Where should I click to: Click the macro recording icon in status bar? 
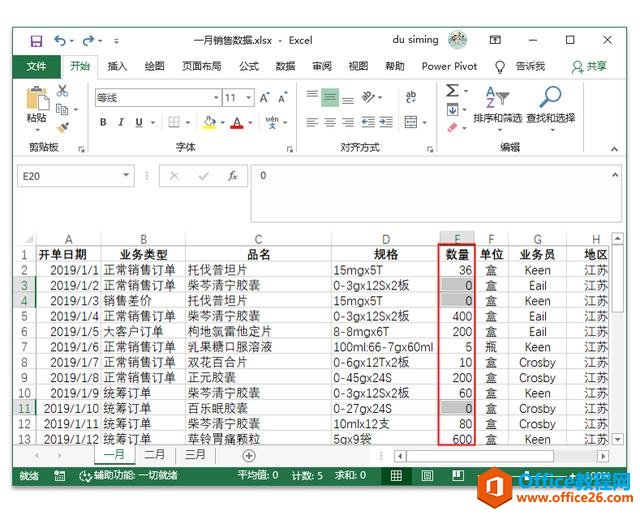tap(60, 475)
